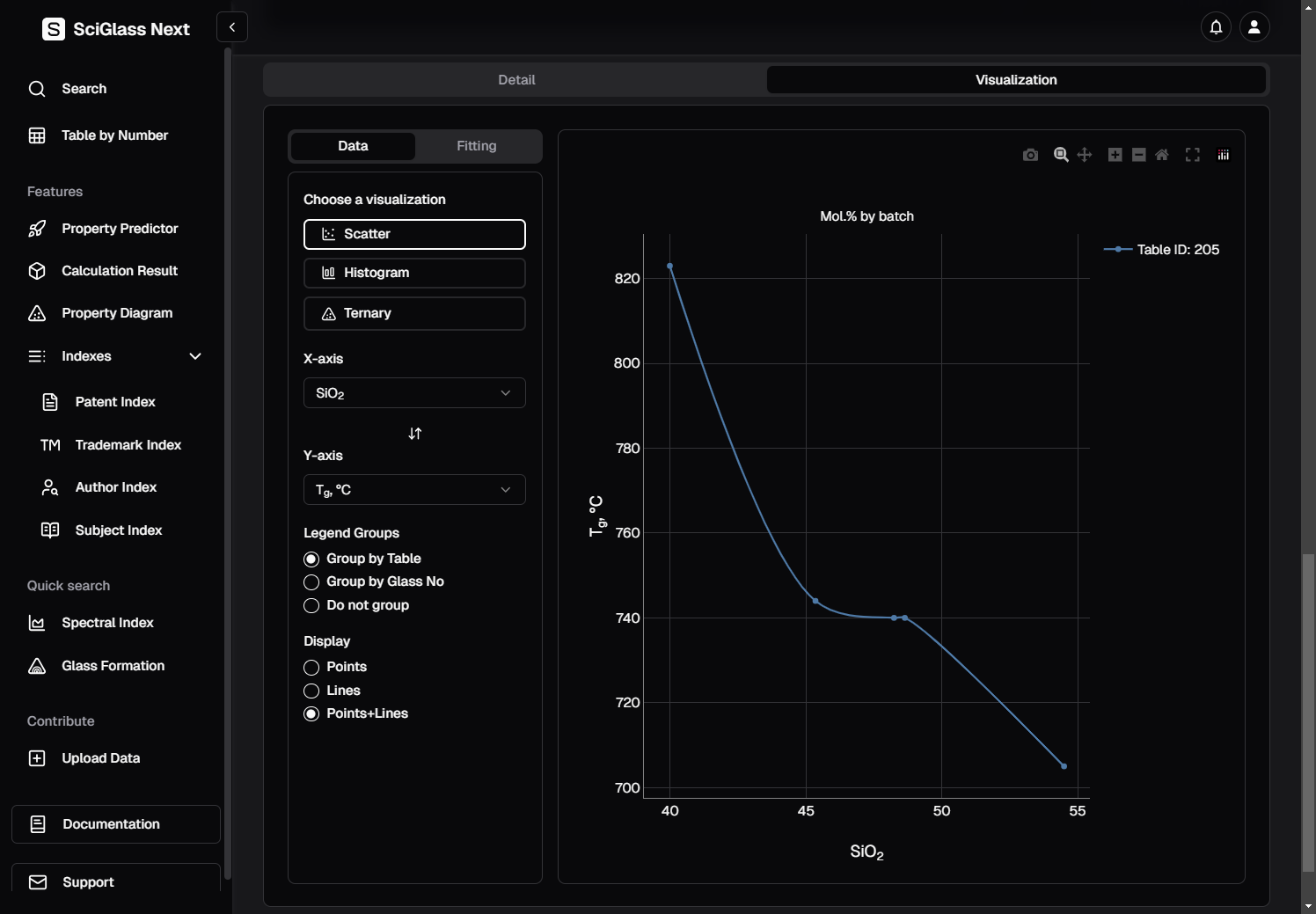
Task: Click the zoom in plus icon
Action: 1115,155
